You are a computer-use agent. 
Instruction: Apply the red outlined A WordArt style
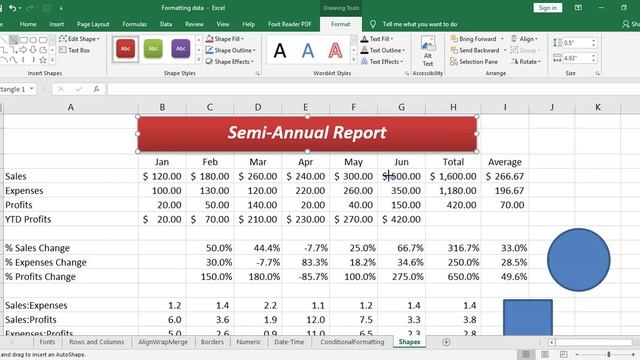335,51
